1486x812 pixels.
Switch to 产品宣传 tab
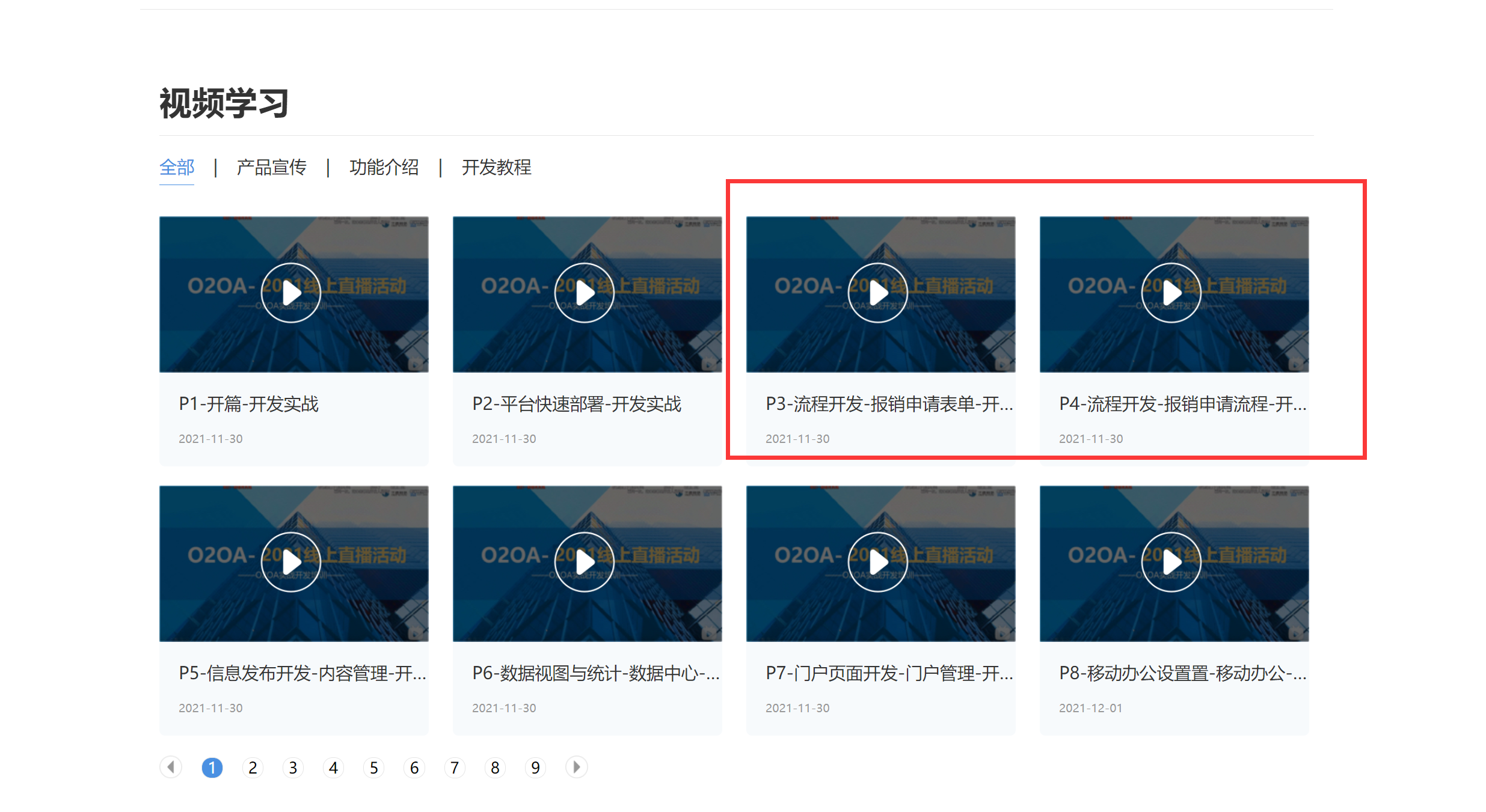click(x=271, y=167)
